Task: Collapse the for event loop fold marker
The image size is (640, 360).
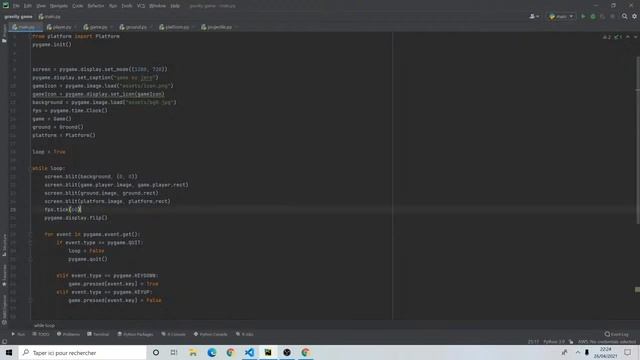Action: tap(30, 234)
